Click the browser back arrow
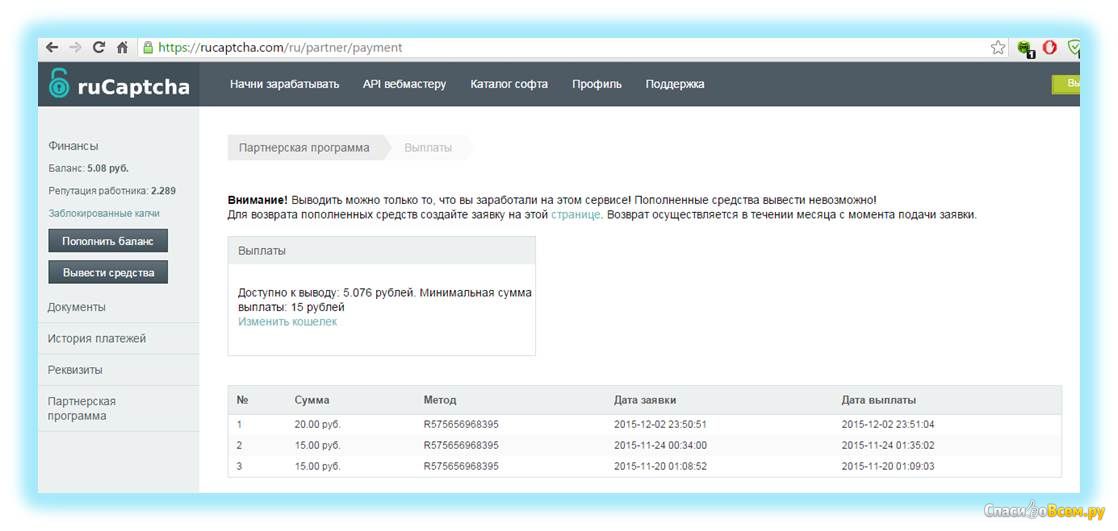Image resolution: width=1118 pixels, height=531 pixels. [x=52, y=47]
